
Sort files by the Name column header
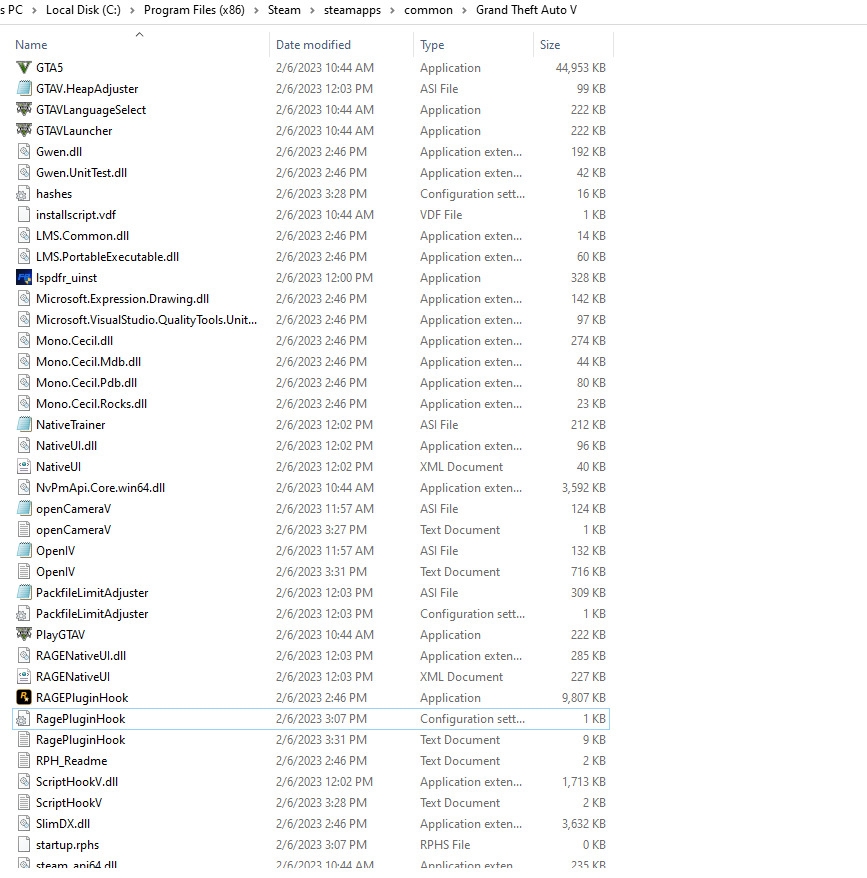pos(31,45)
